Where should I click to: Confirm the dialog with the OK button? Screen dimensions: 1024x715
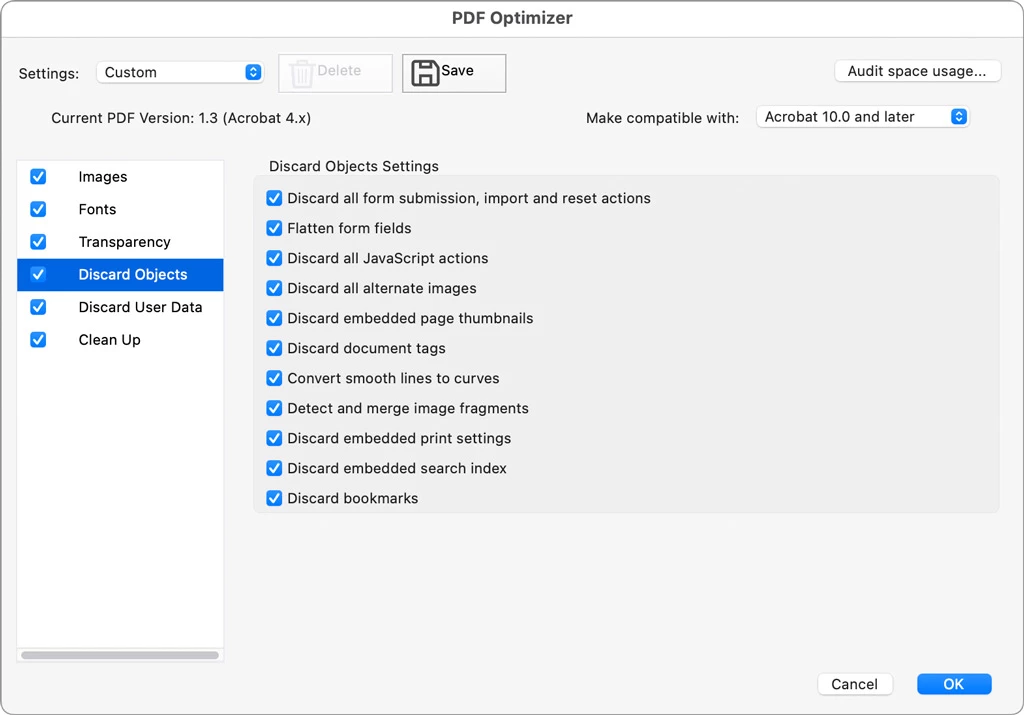(x=953, y=684)
